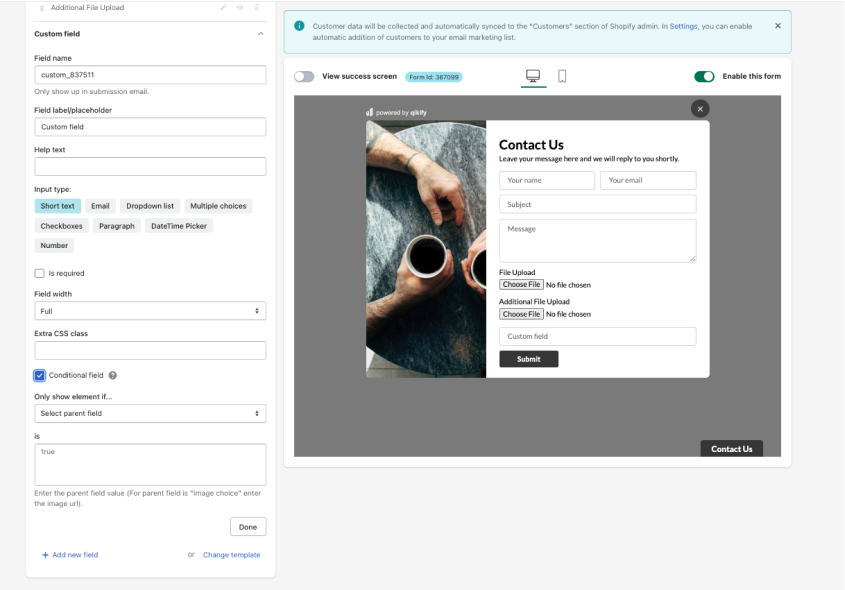Image resolution: width=845 pixels, height=590 pixels.
Task: Click the powered by qikify logo
Action: [x=397, y=113]
